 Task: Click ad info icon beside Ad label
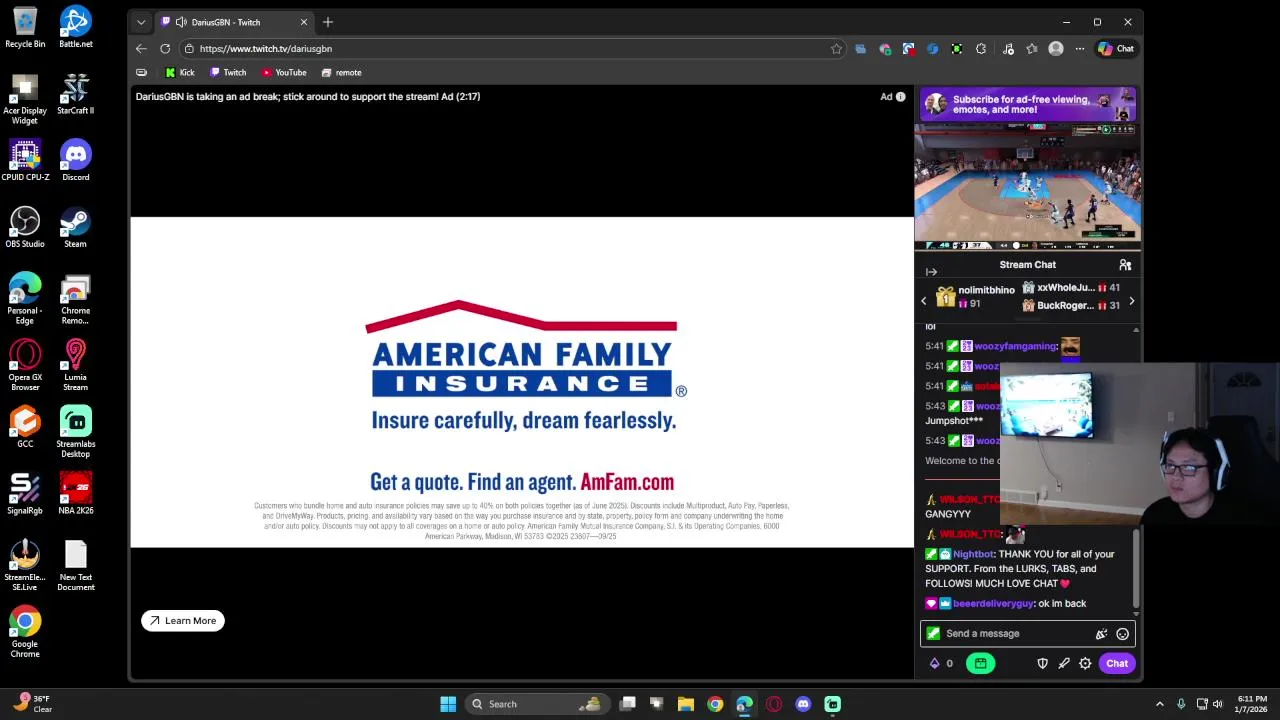pos(900,97)
